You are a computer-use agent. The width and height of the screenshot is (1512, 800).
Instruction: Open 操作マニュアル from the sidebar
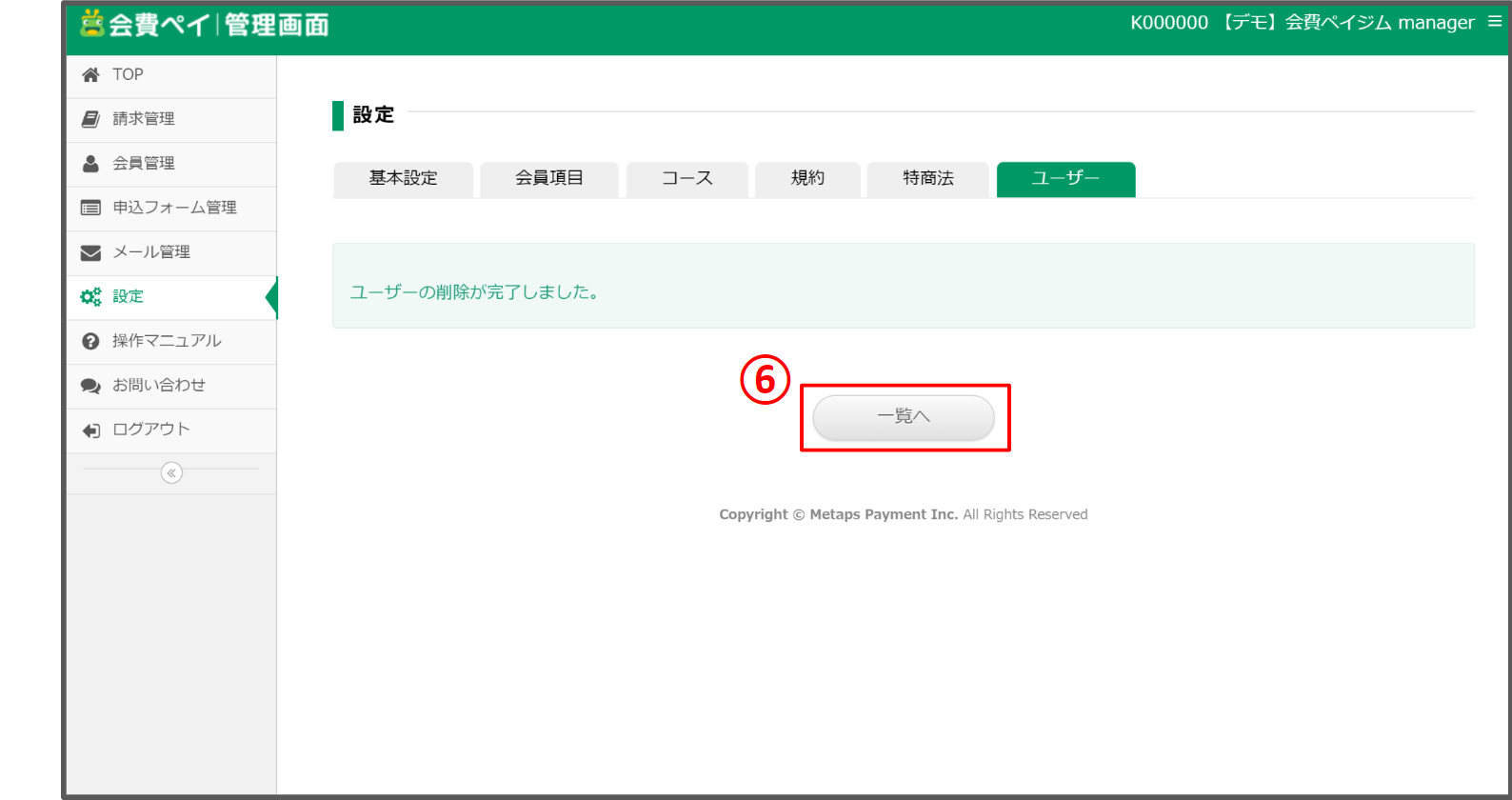pyautogui.click(x=171, y=342)
